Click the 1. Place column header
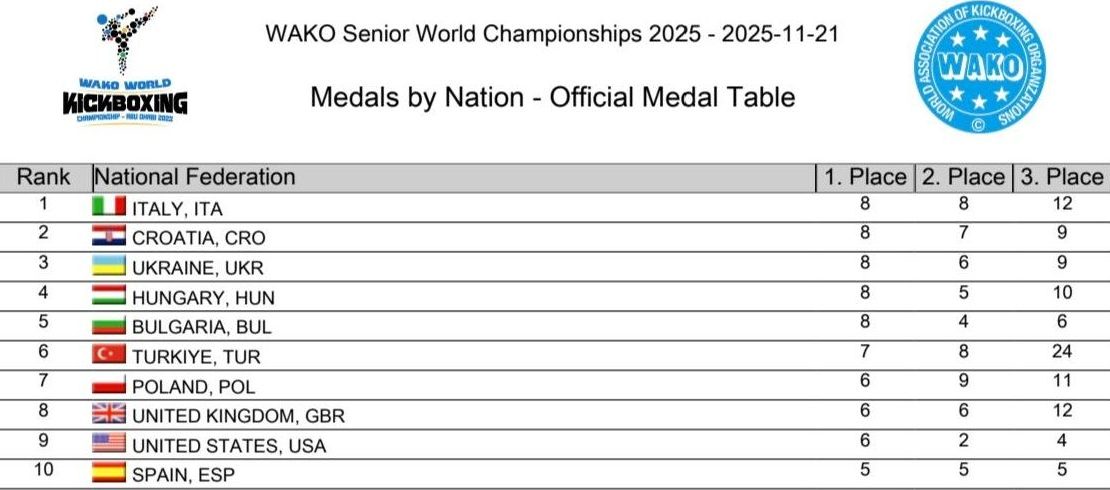The width and height of the screenshot is (1110, 490). (864, 177)
